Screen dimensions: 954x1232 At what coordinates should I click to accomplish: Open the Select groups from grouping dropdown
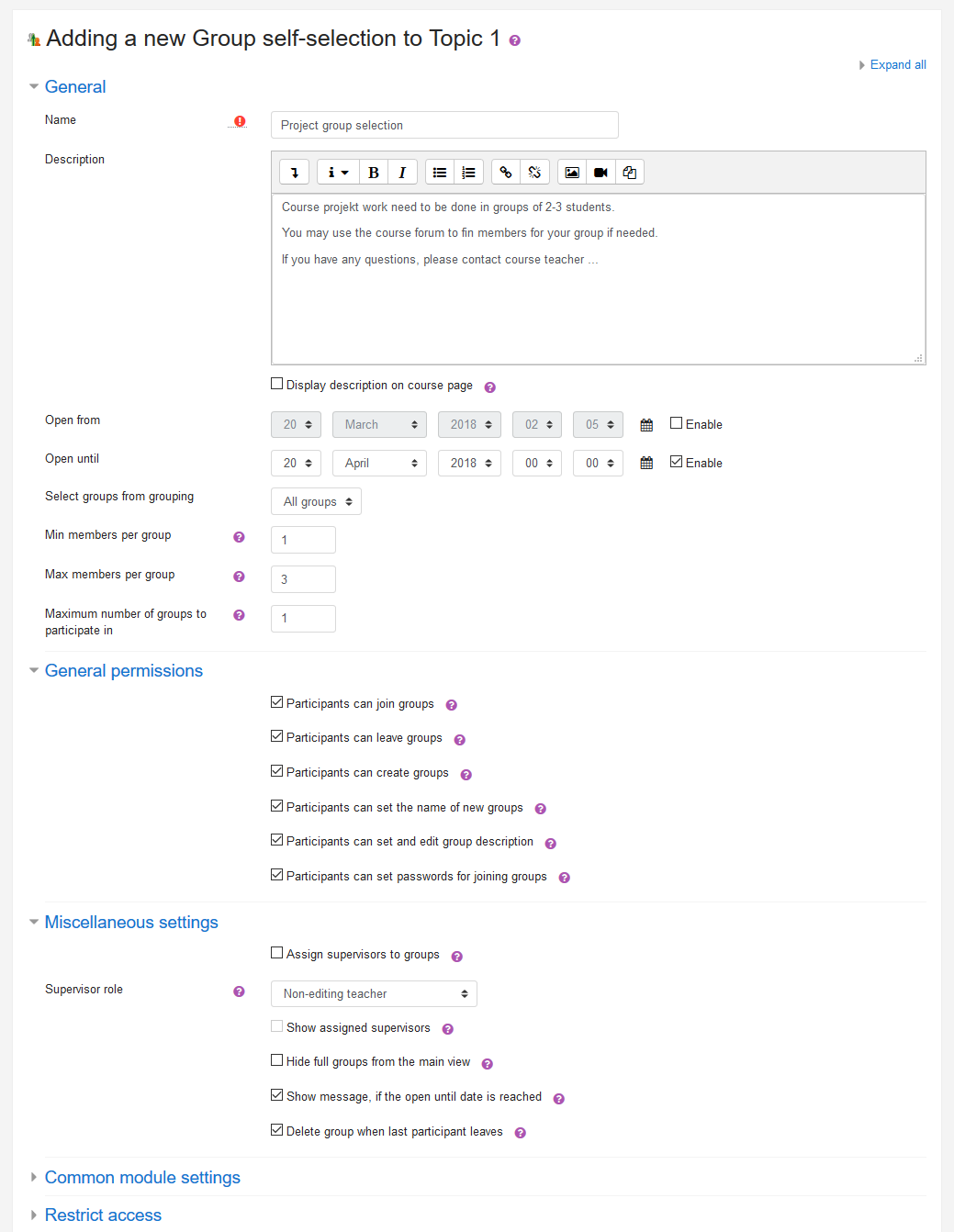[x=316, y=501]
